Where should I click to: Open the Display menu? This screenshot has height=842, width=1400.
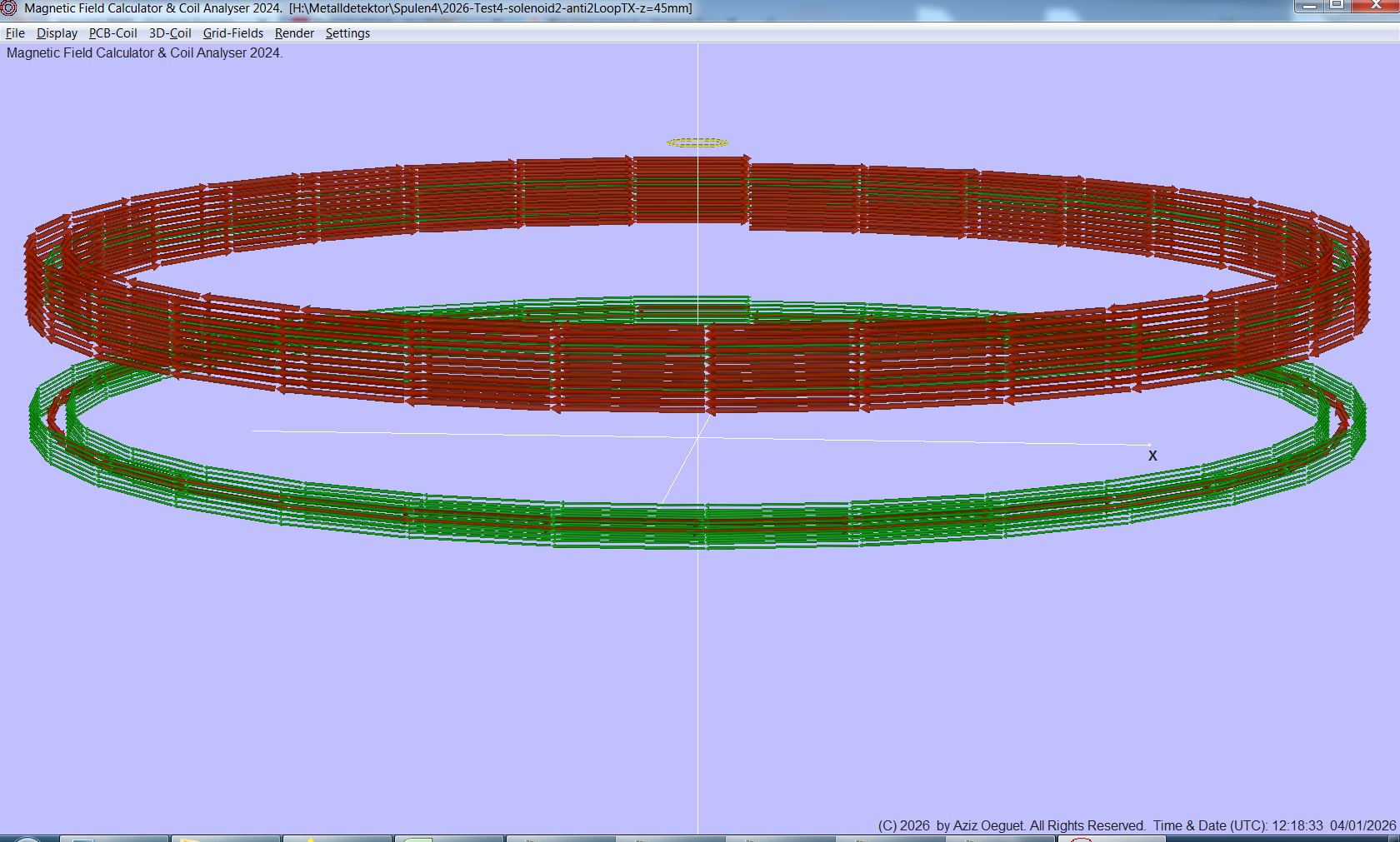coord(57,33)
